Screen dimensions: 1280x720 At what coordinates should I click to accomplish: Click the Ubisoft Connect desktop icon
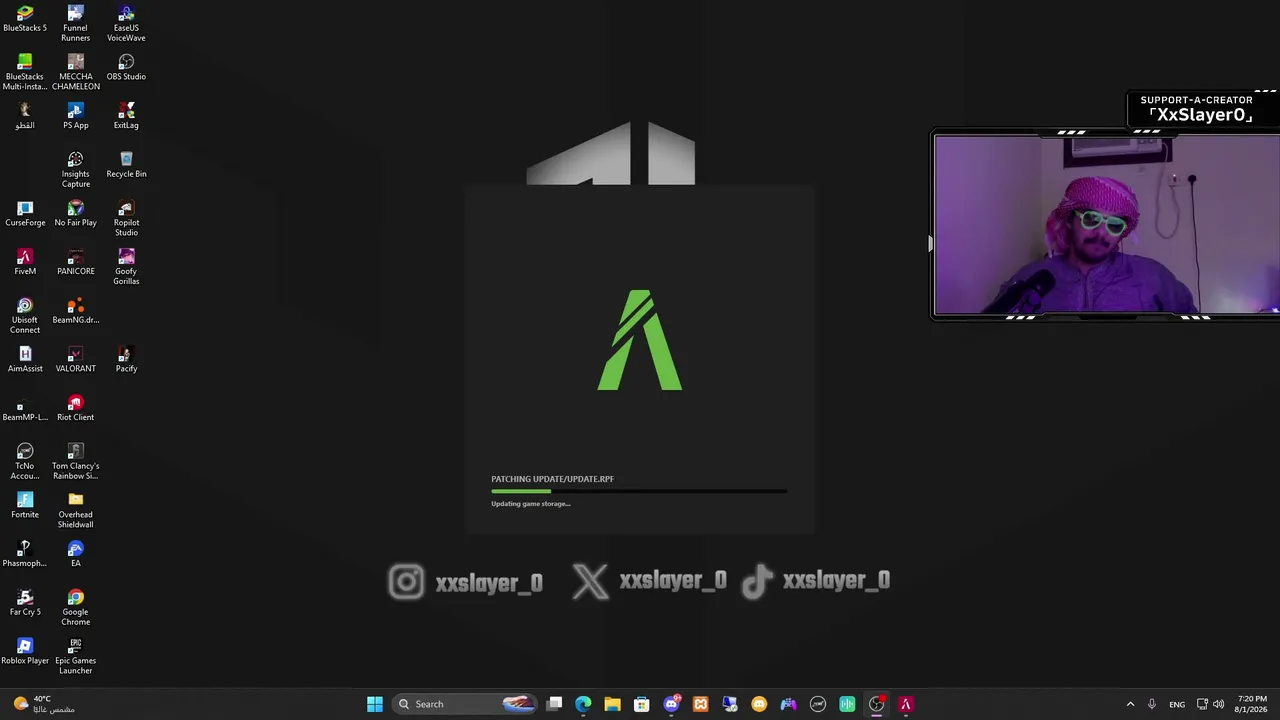[25, 316]
